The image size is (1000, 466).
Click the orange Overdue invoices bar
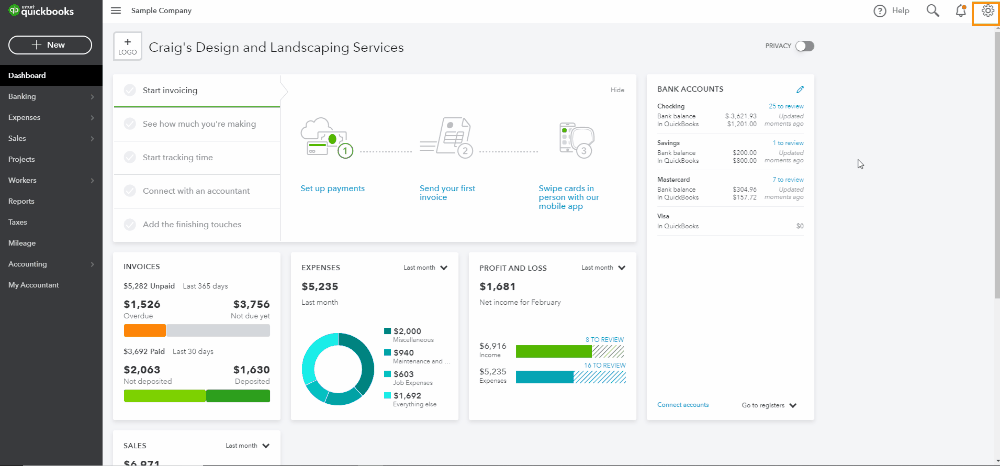tap(145, 330)
